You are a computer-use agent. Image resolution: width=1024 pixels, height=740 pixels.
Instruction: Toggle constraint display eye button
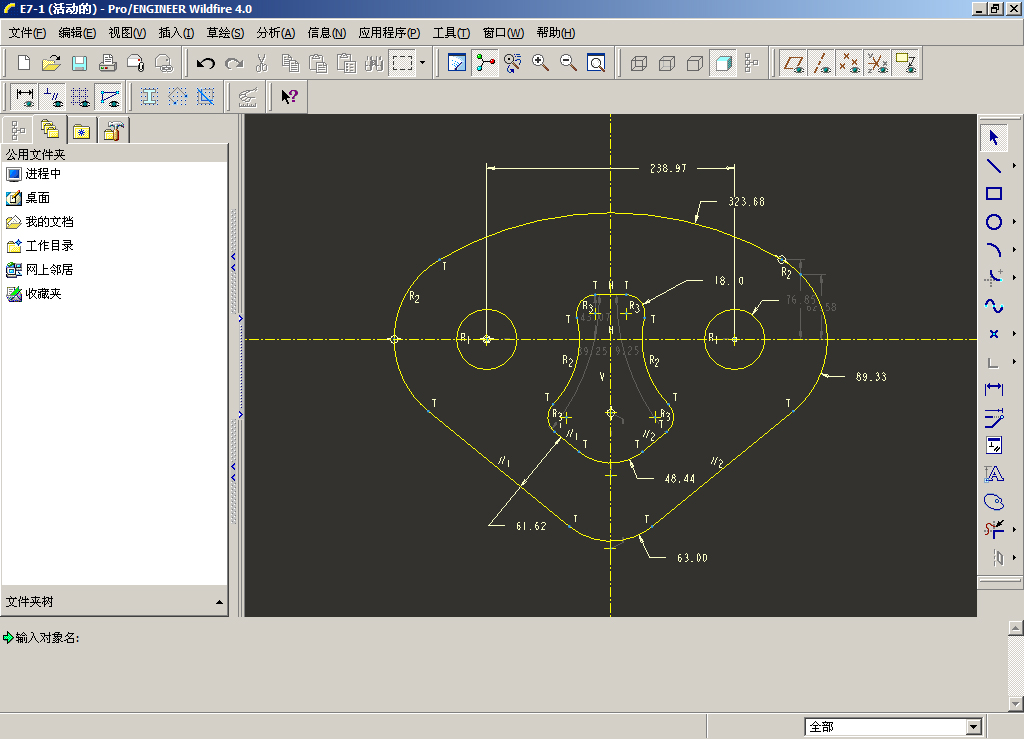(x=53, y=97)
